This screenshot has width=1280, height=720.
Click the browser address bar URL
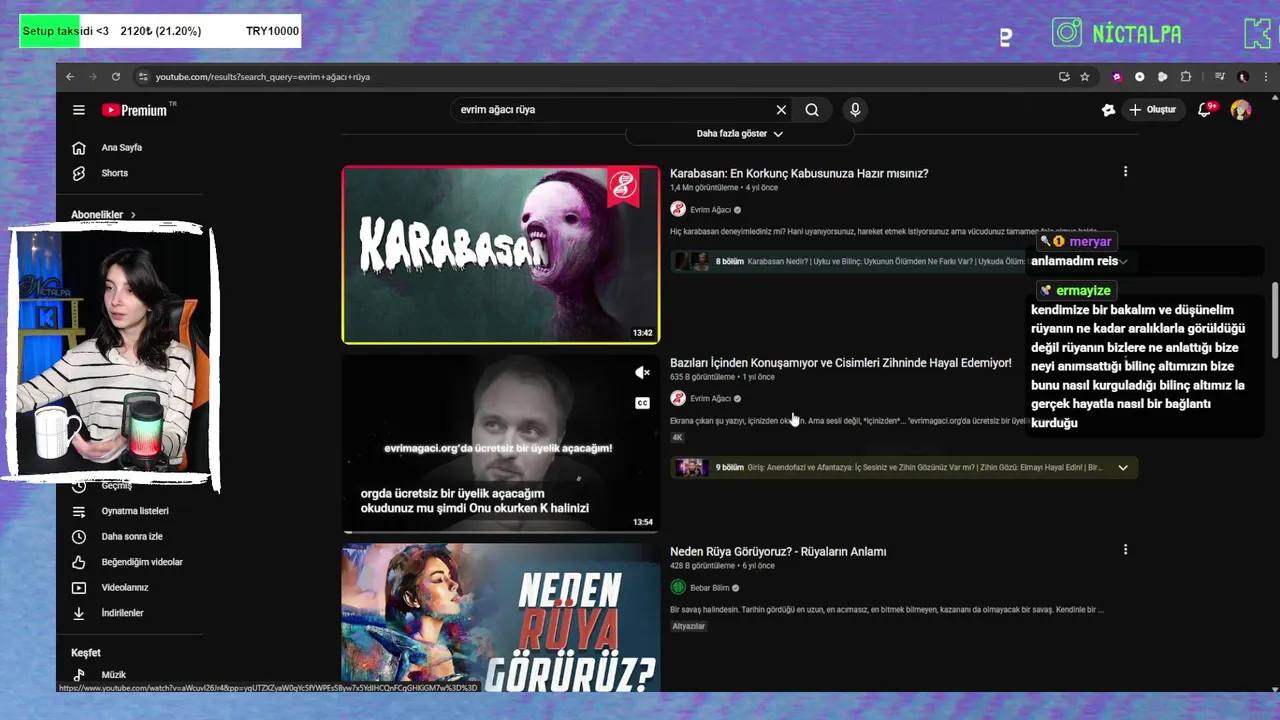pyautogui.click(x=263, y=77)
